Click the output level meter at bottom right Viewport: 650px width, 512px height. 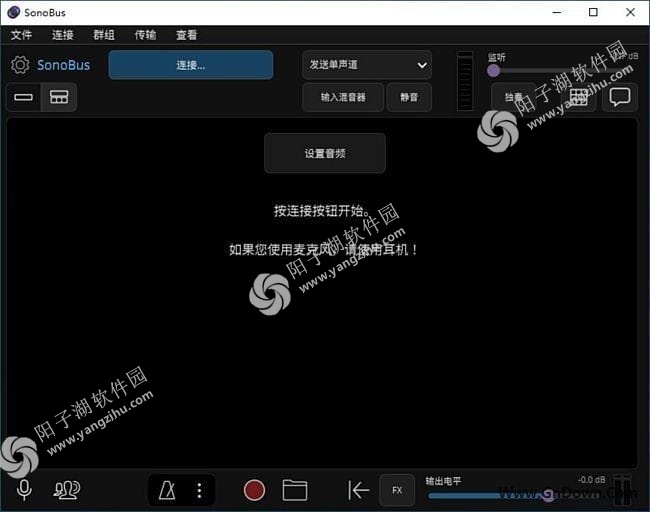pos(622,490)
